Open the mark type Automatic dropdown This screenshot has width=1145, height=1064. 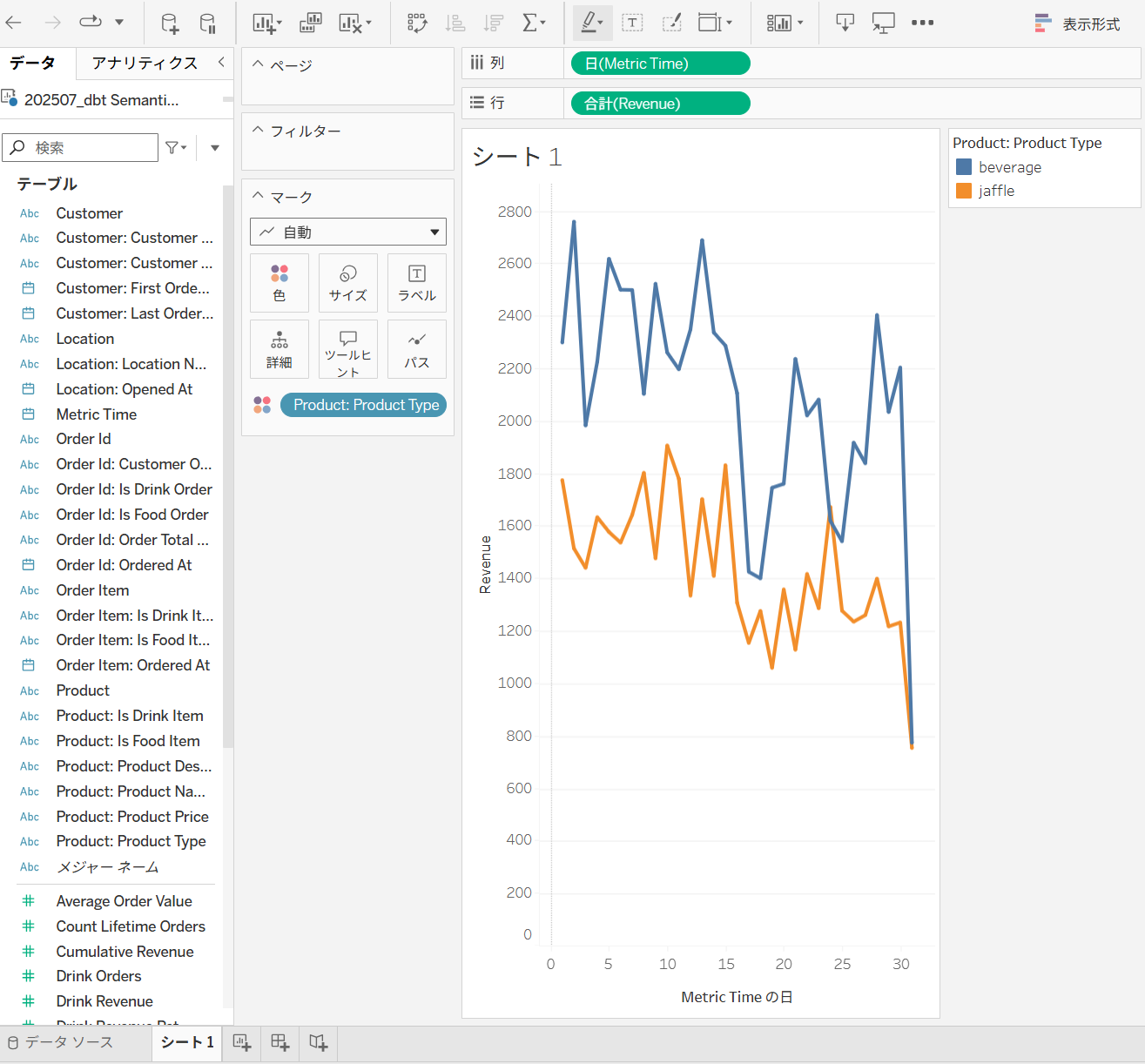pos(348,232)
